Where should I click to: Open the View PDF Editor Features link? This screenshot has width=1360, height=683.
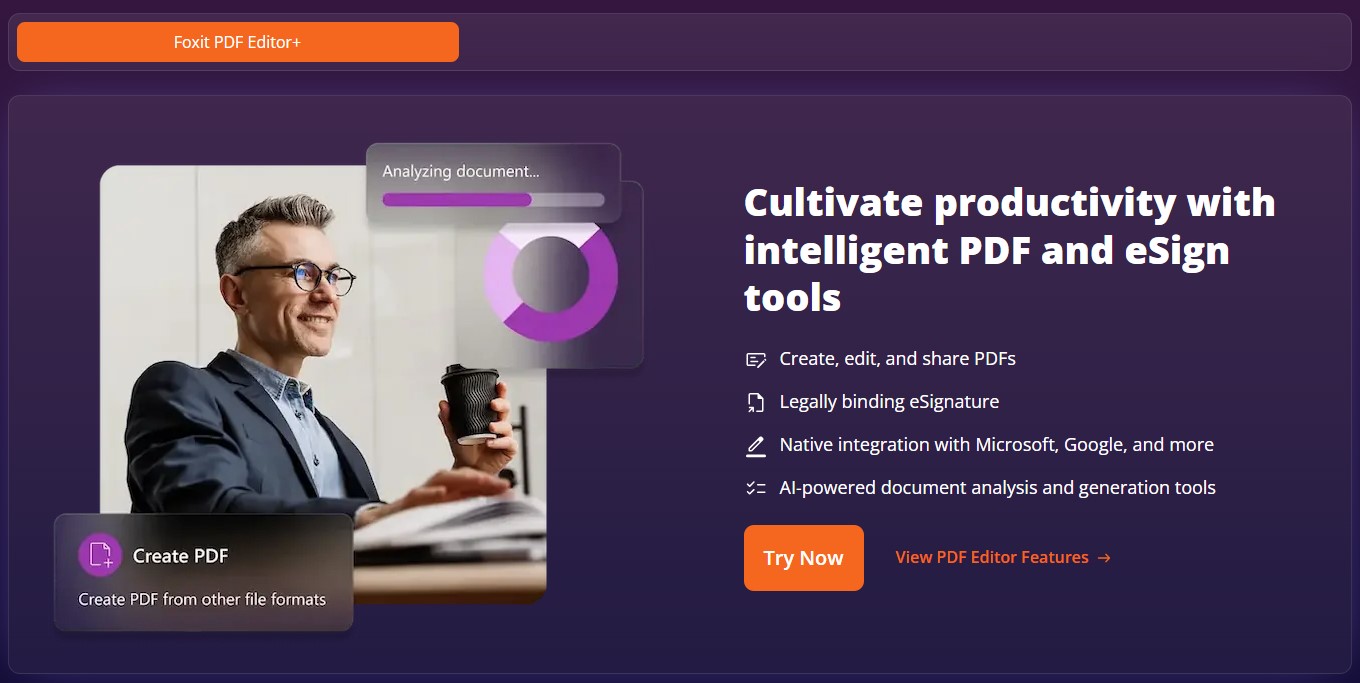[x=1003, y=558]
